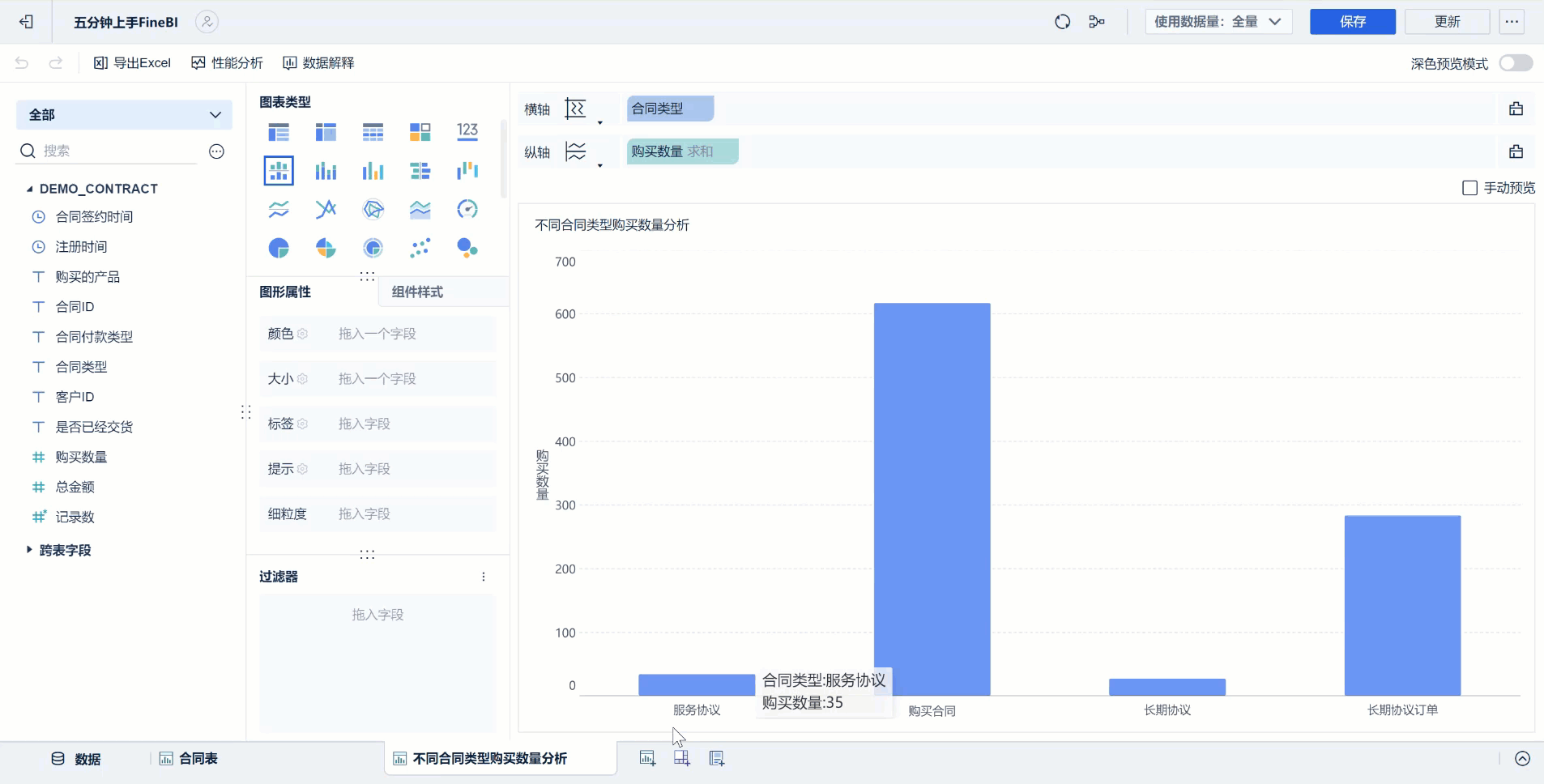Screen dimensions: 1544x784
Task: Switch to the 图形属性 tab
Action: (285, 292)
